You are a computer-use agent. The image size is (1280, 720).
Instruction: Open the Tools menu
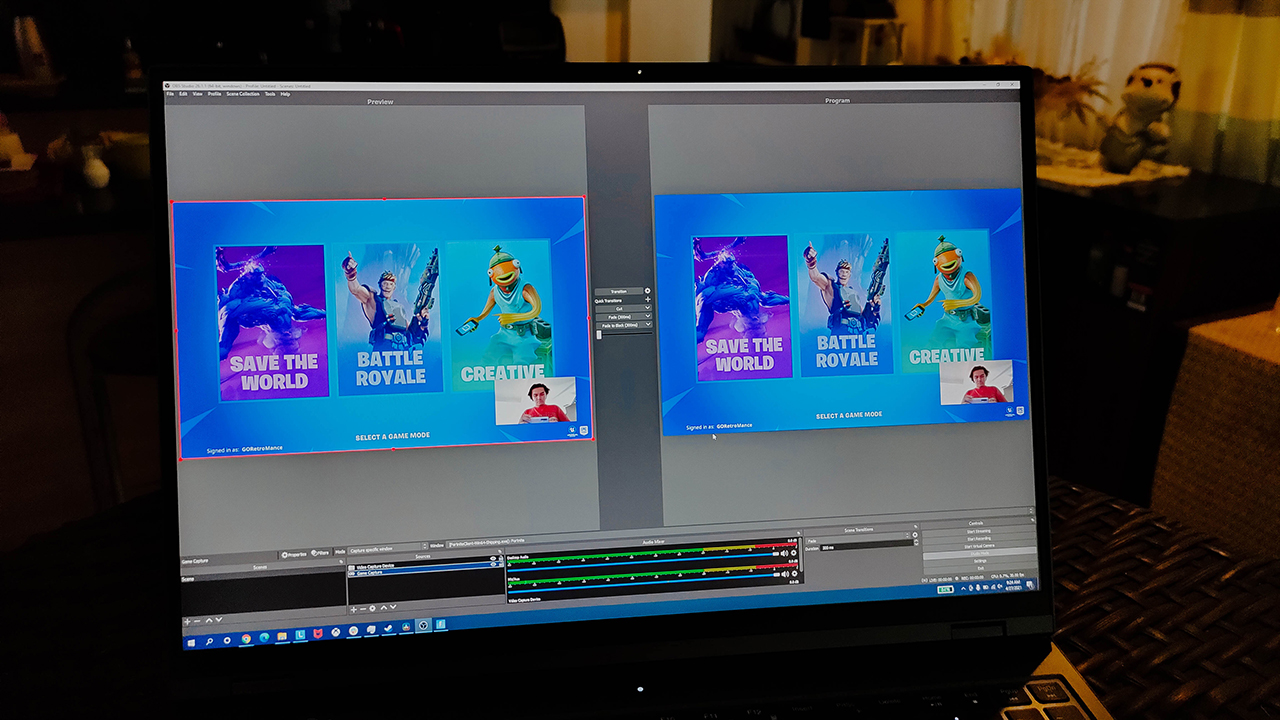click(270, 94)
